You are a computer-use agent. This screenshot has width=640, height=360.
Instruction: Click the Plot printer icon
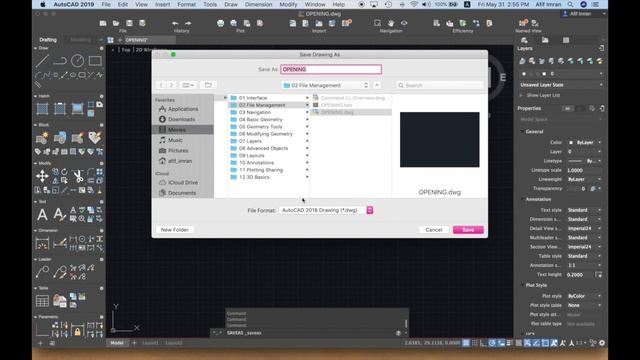click(x=220, y=23)
